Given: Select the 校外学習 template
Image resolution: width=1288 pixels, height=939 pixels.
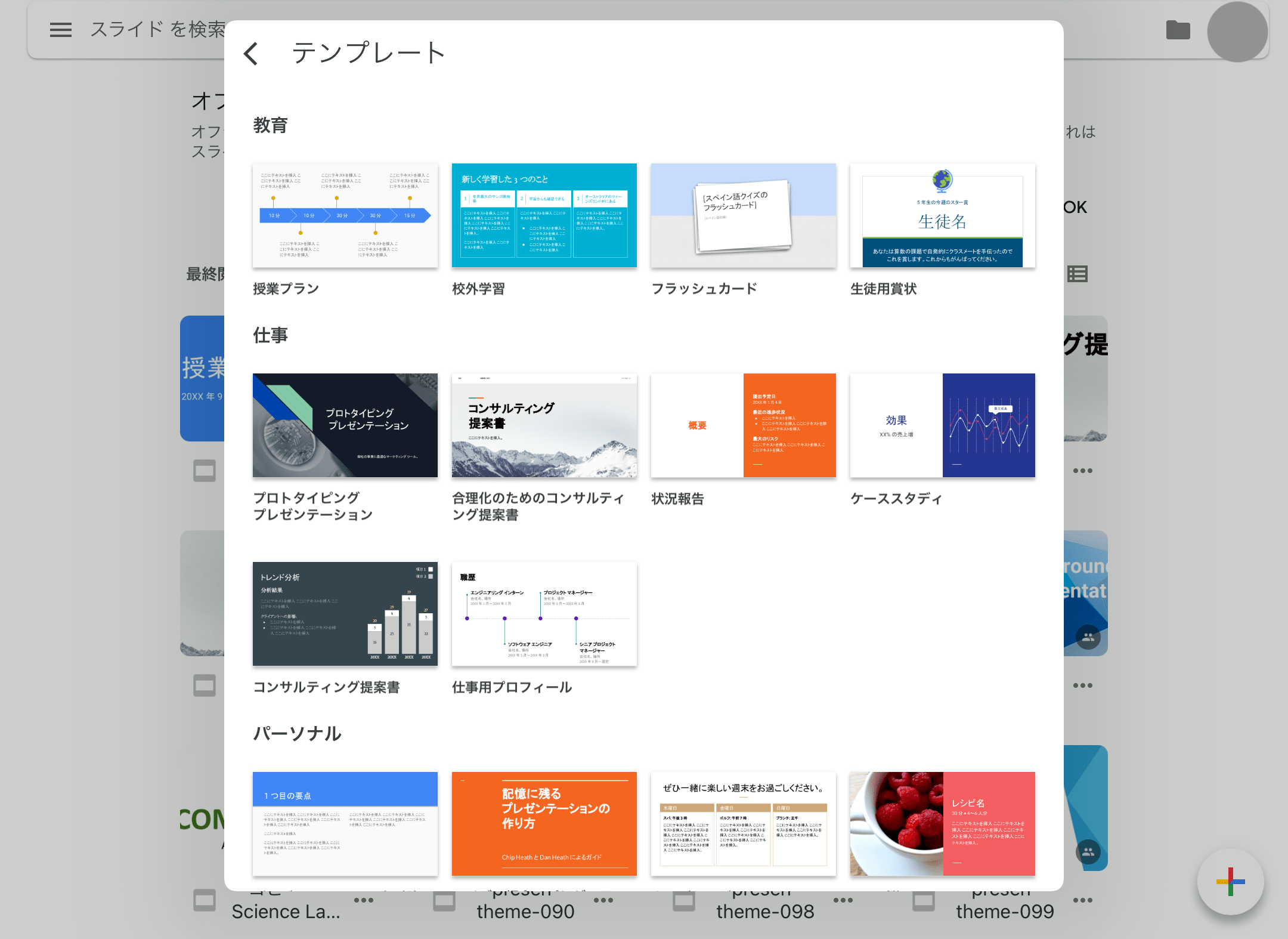Looking at the screenshot, I should pyautogui.click(x=544, y=215).
